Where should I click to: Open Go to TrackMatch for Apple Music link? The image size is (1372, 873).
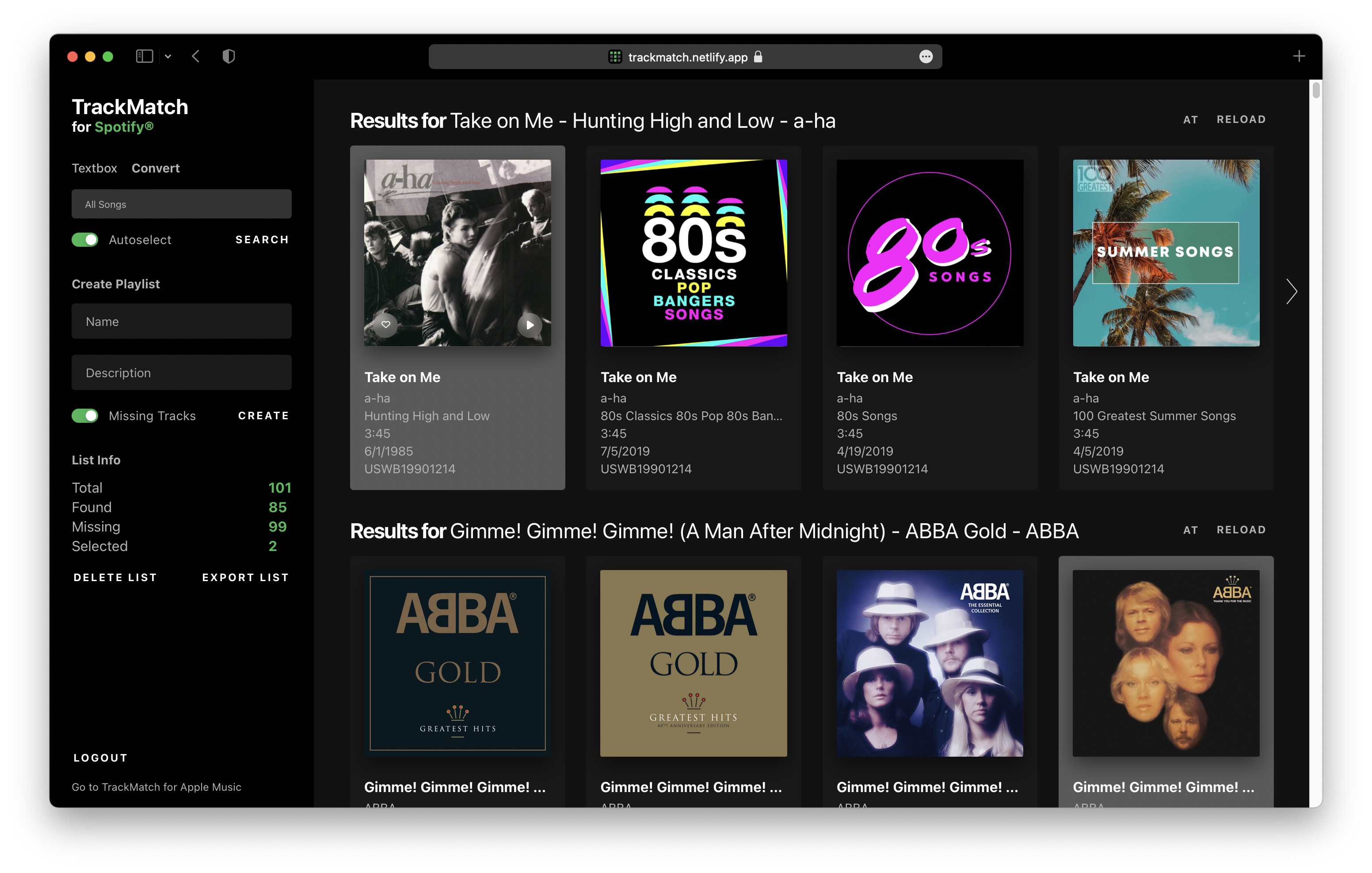(156, 787)
